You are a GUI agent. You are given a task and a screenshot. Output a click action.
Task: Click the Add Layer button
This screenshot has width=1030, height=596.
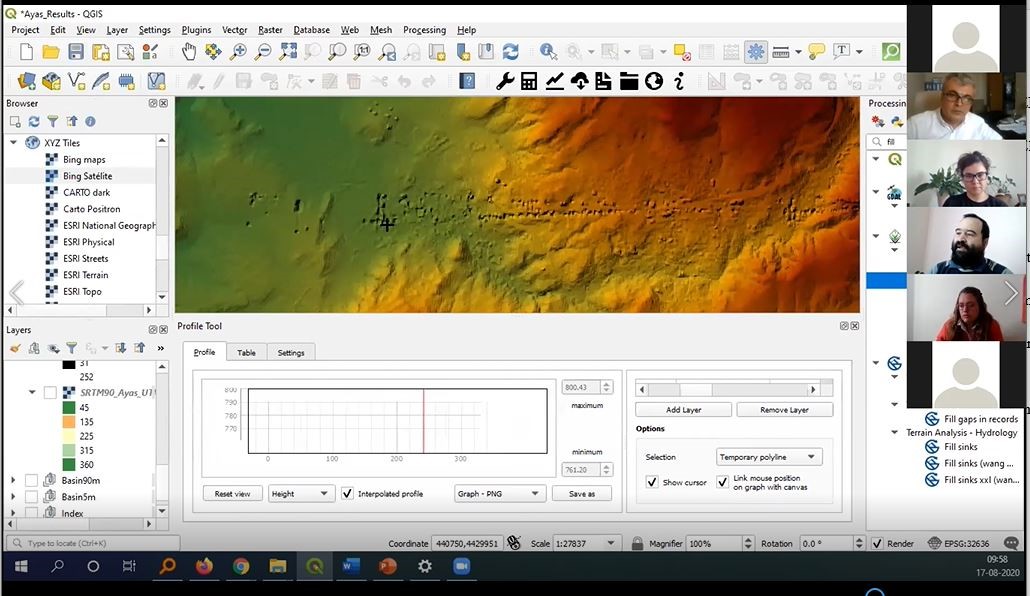tap(683, 410)
